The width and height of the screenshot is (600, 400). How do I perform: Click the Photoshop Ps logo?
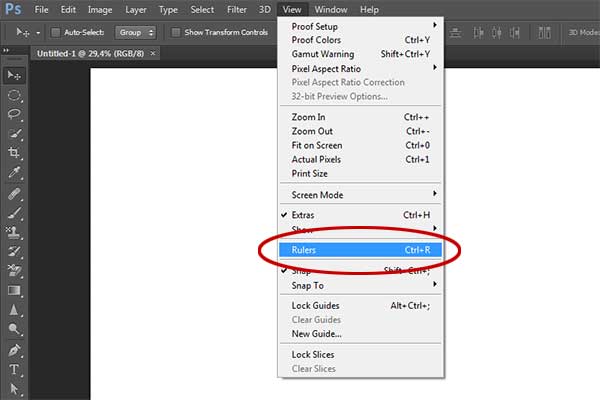click(x=13, y=9)
